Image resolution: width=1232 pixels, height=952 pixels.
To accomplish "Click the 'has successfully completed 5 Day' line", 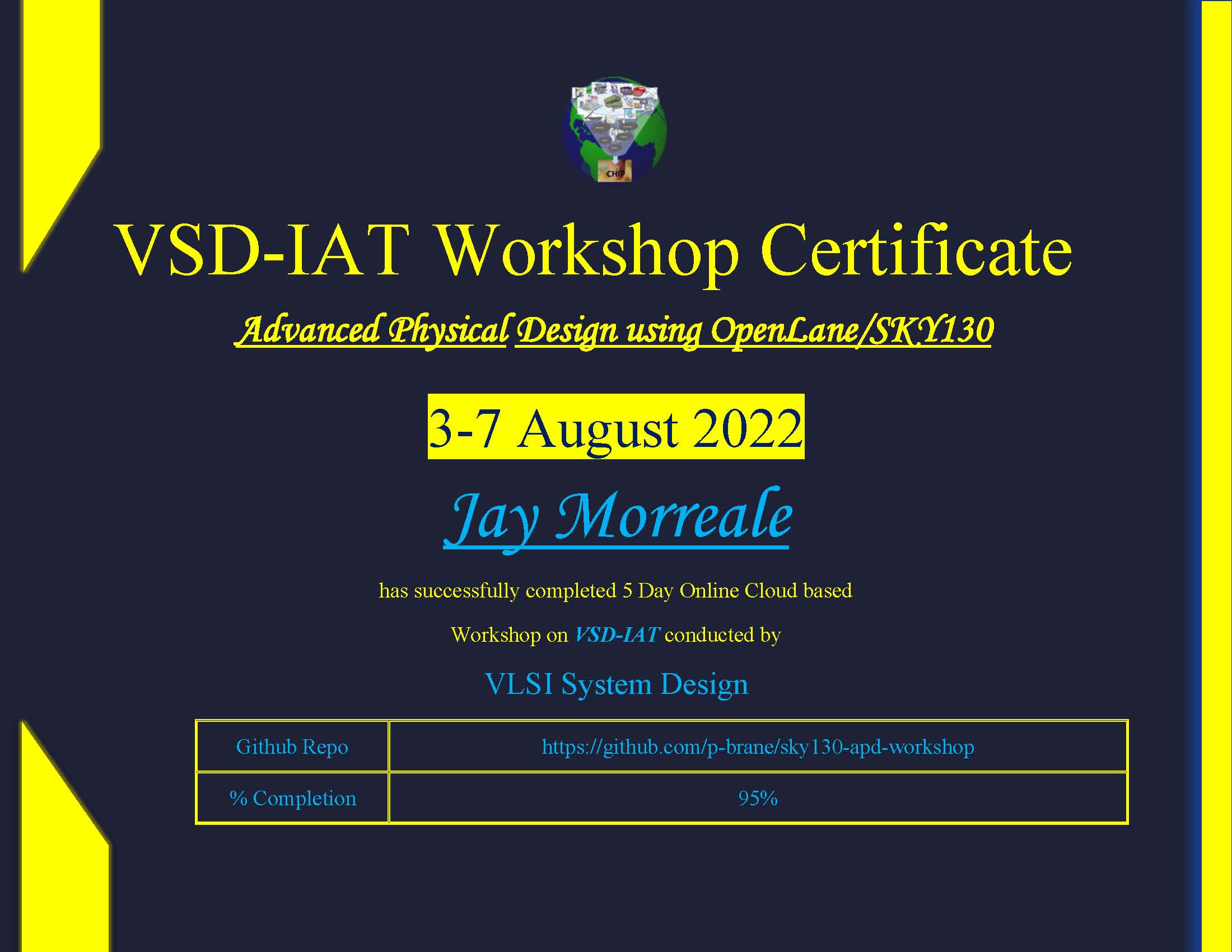I will click(615, 590).
